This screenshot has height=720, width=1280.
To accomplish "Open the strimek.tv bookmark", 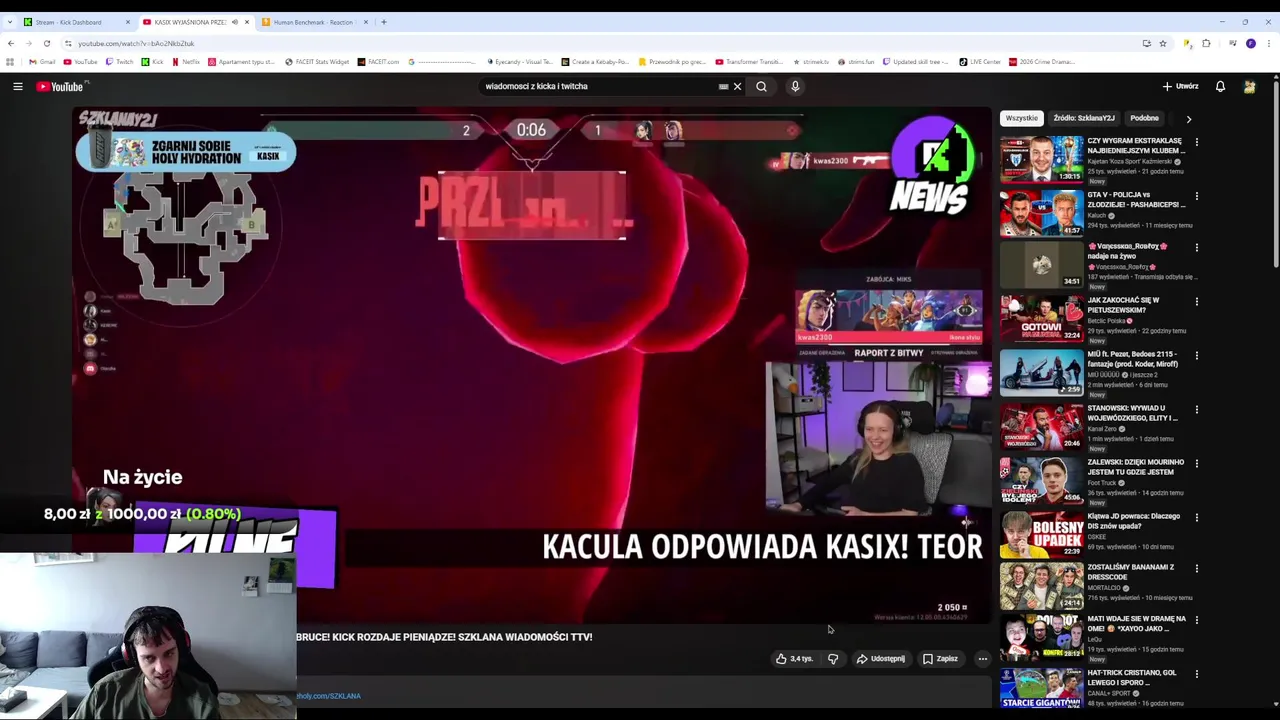I will (x=810, y=62).
